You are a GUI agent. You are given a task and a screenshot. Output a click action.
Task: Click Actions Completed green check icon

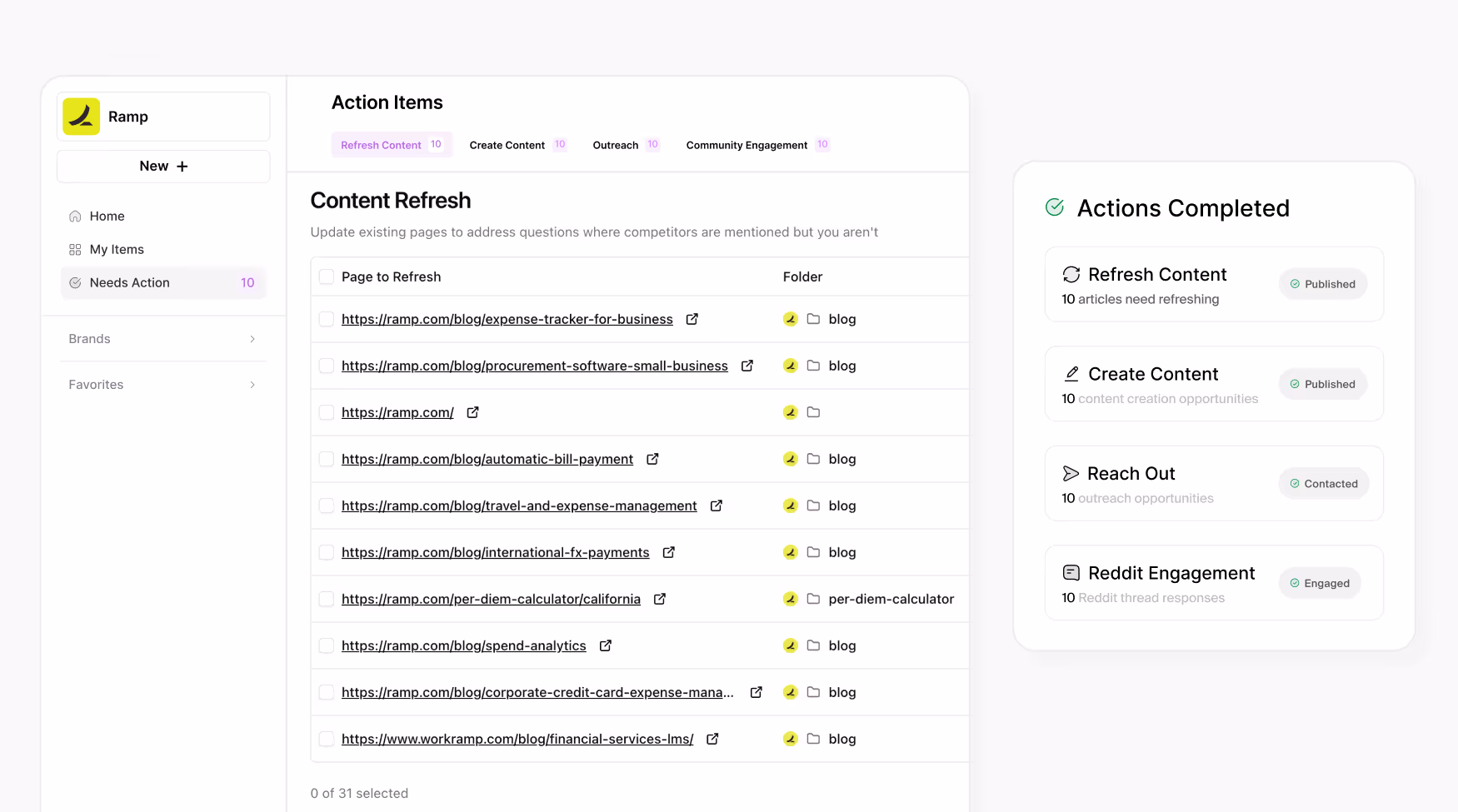[1055, 207]
